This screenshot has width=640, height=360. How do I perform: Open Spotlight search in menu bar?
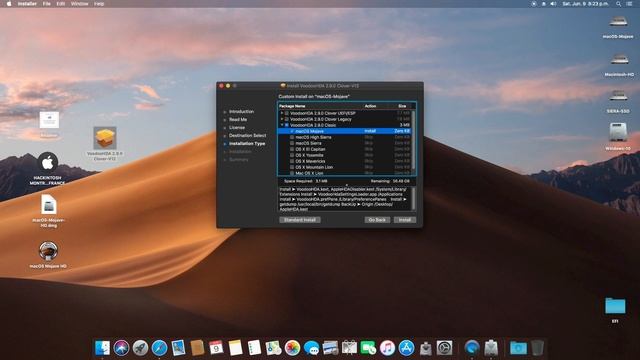click(x=618, y=4)
